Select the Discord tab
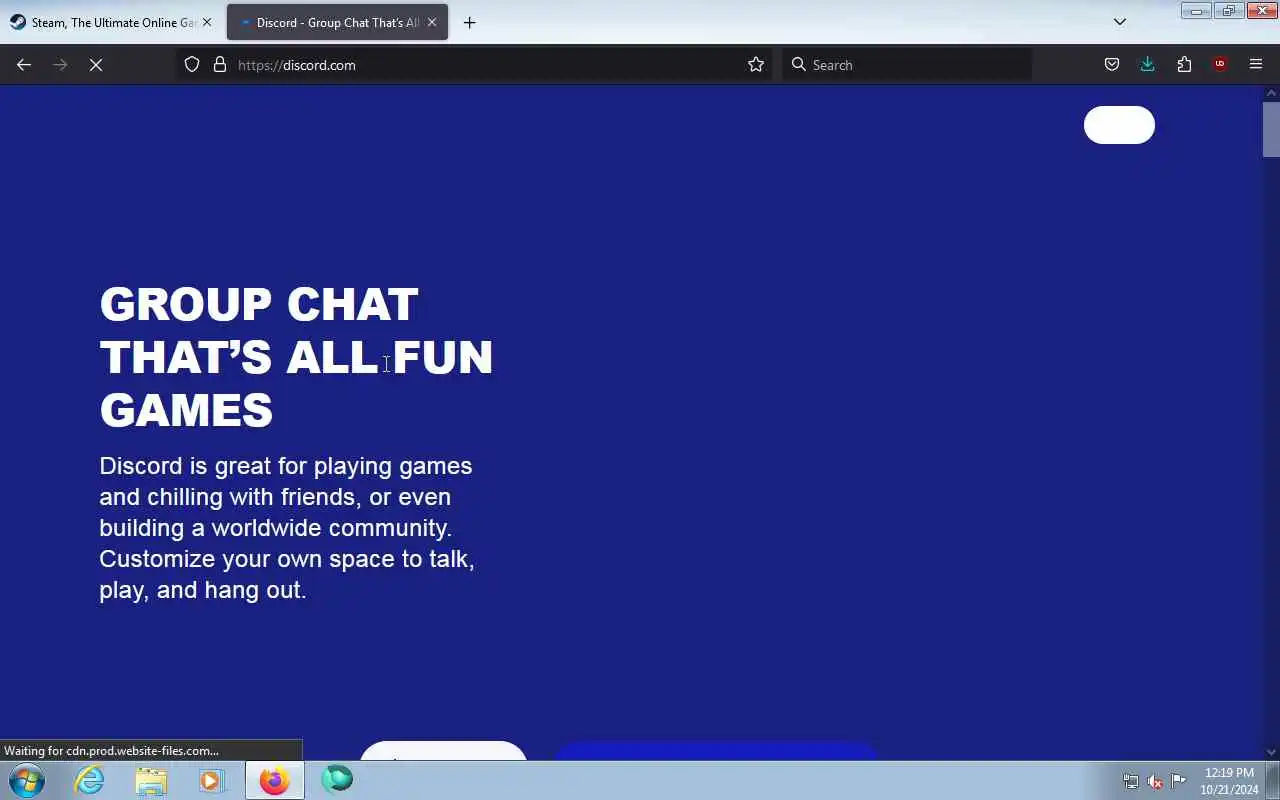Screen dimensions: 1280x800 point(337,22)
